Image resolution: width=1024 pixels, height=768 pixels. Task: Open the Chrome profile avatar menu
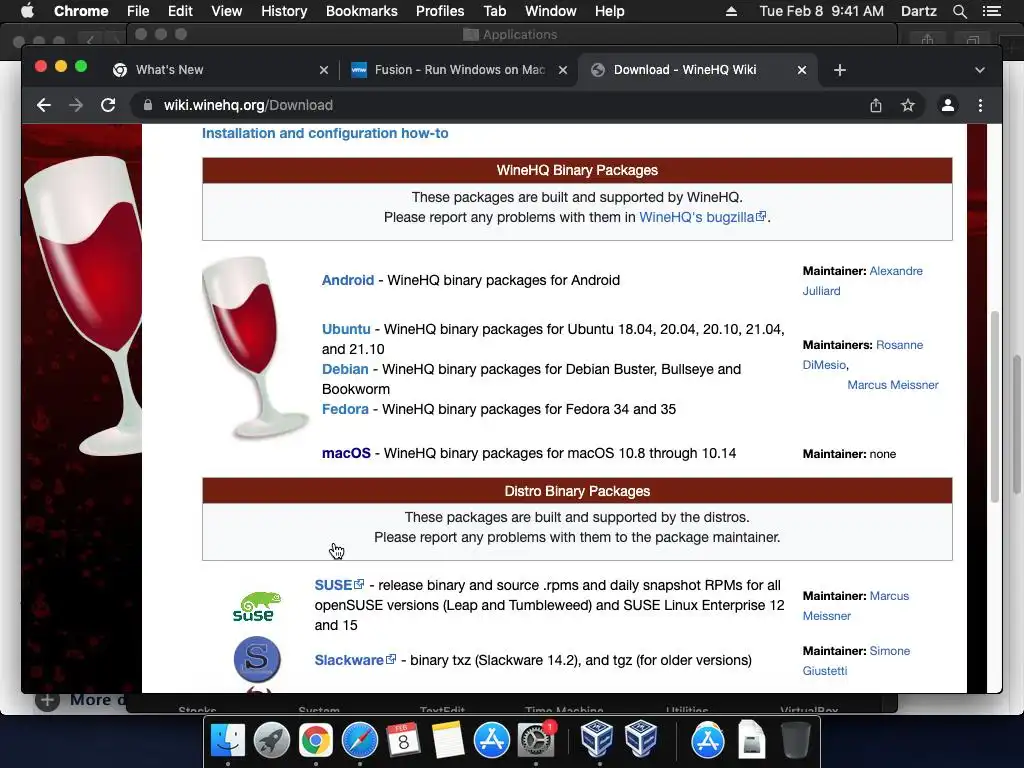(948, 105)
